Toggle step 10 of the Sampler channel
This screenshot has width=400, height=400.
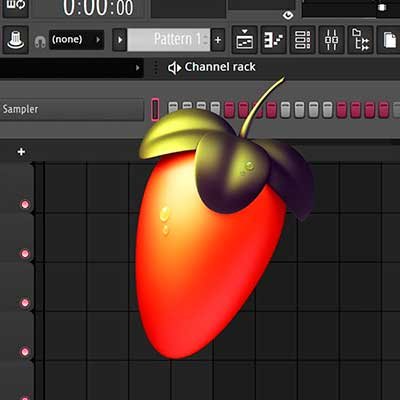click(299, 110)
